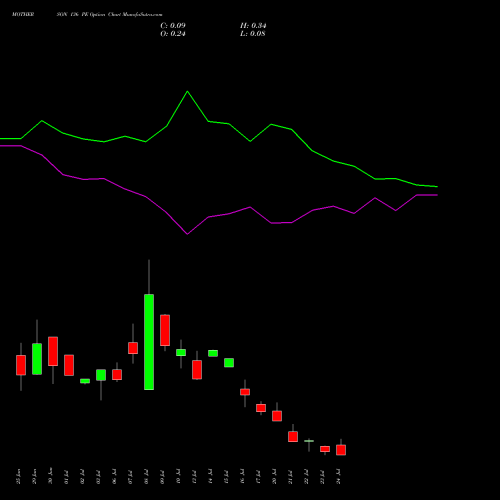Select the red candle for 09 Jul
The image size is (500, 500).
pyautogui.click(x=165, y=330)
